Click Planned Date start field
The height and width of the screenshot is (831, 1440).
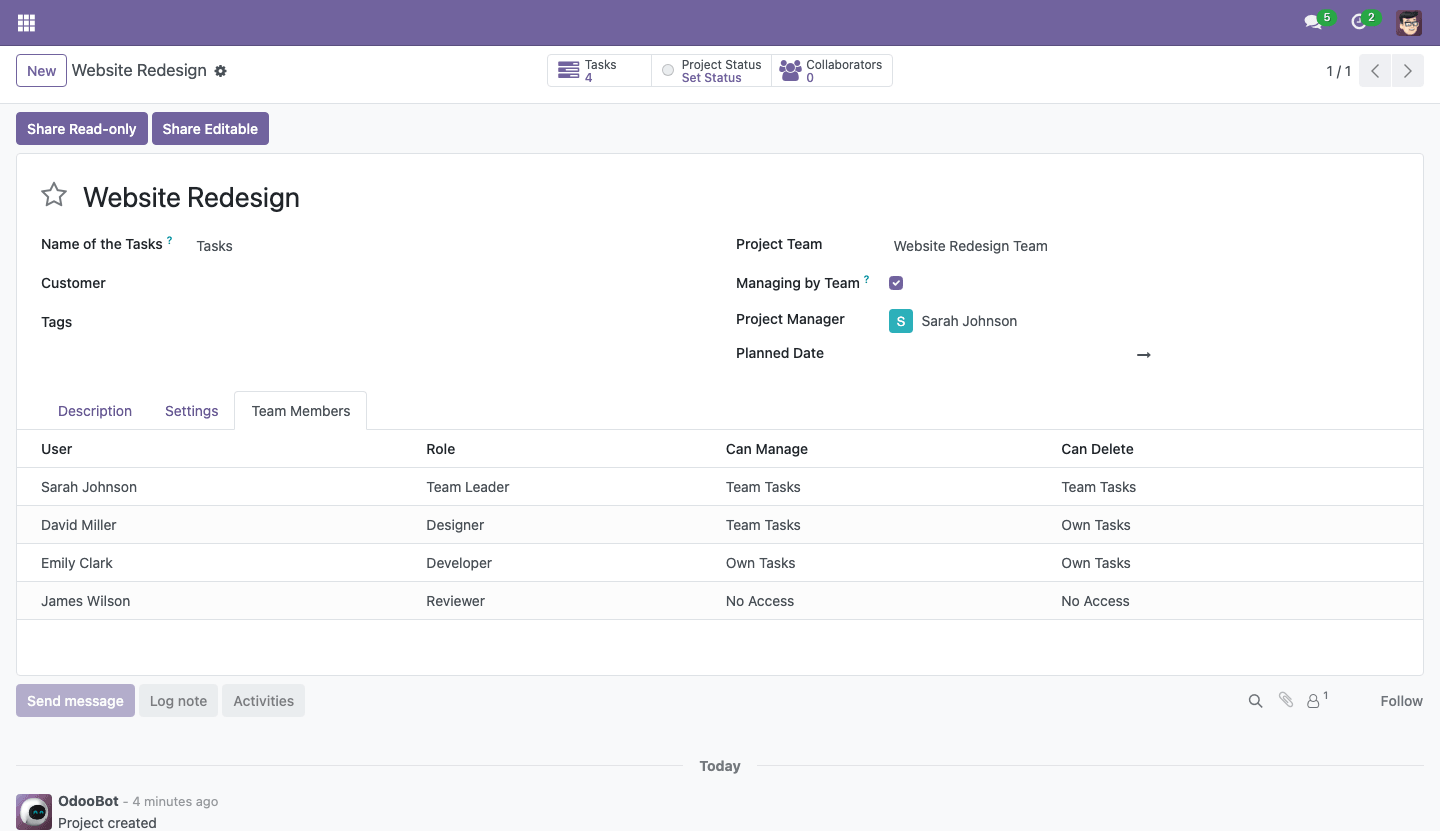(1010, 354)
